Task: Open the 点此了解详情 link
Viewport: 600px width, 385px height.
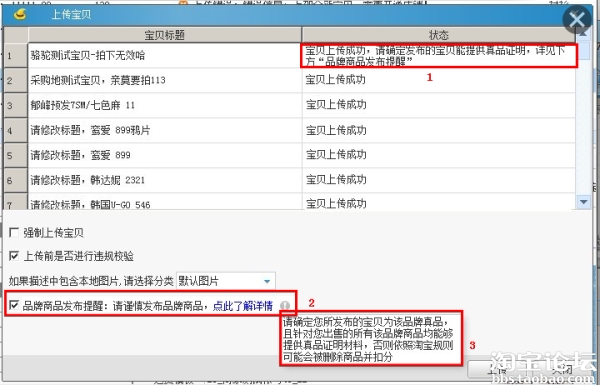Action: coord(243,306)
